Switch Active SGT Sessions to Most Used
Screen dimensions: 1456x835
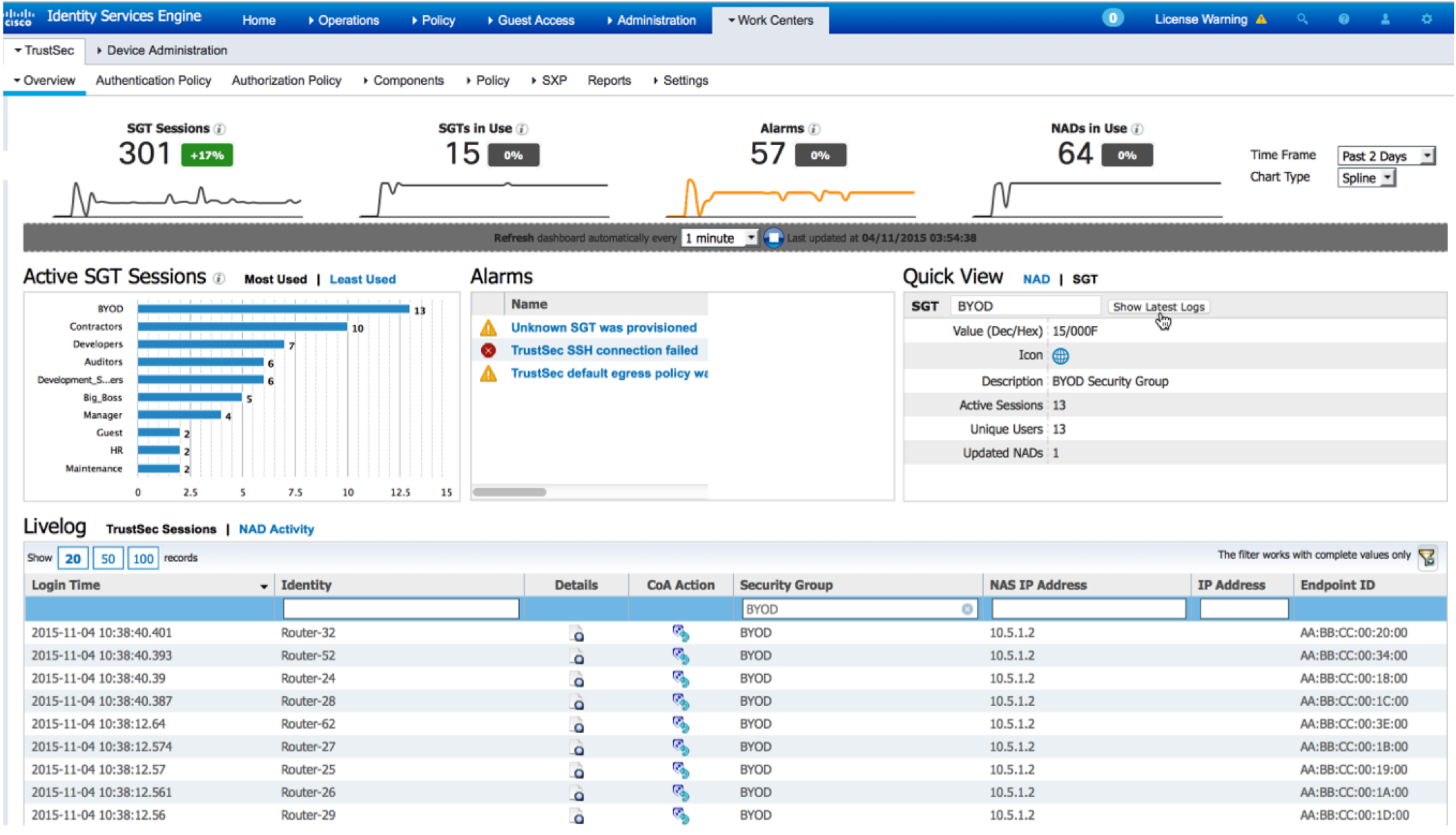tap(275, 279)
